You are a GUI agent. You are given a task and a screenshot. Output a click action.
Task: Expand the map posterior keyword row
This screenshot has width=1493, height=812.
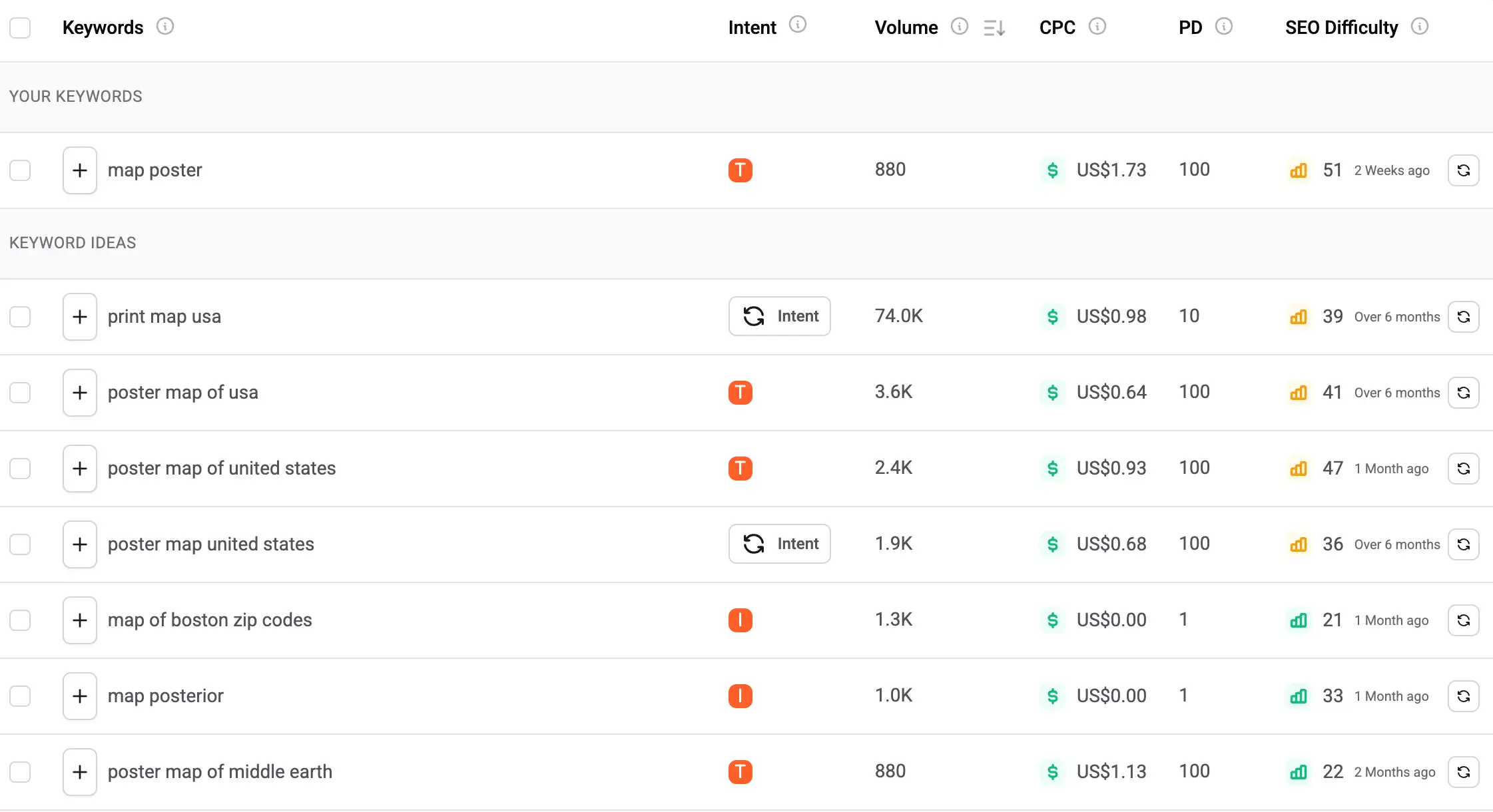coord(80,696)
